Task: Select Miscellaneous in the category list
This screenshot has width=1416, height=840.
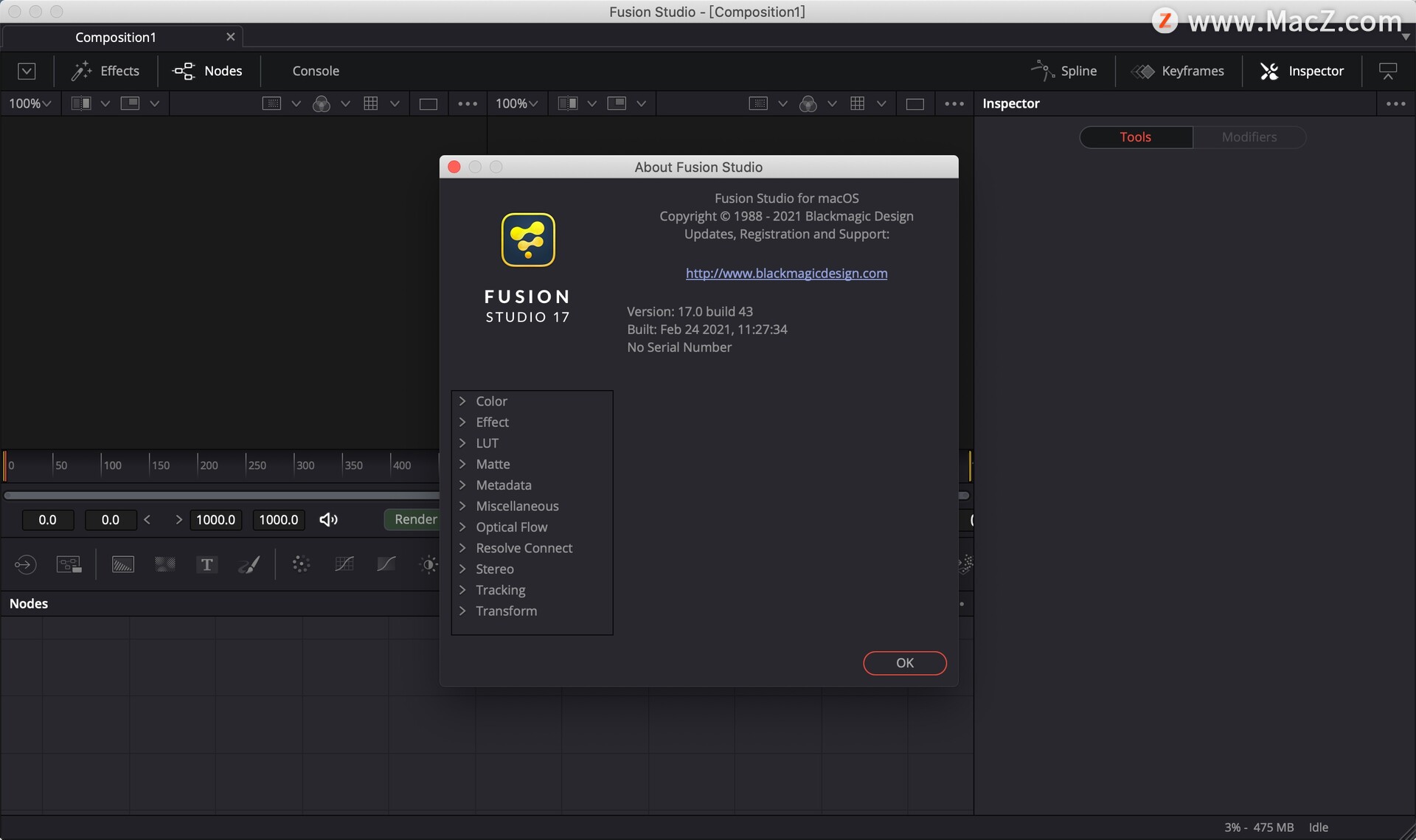Action: coord(517,506)
